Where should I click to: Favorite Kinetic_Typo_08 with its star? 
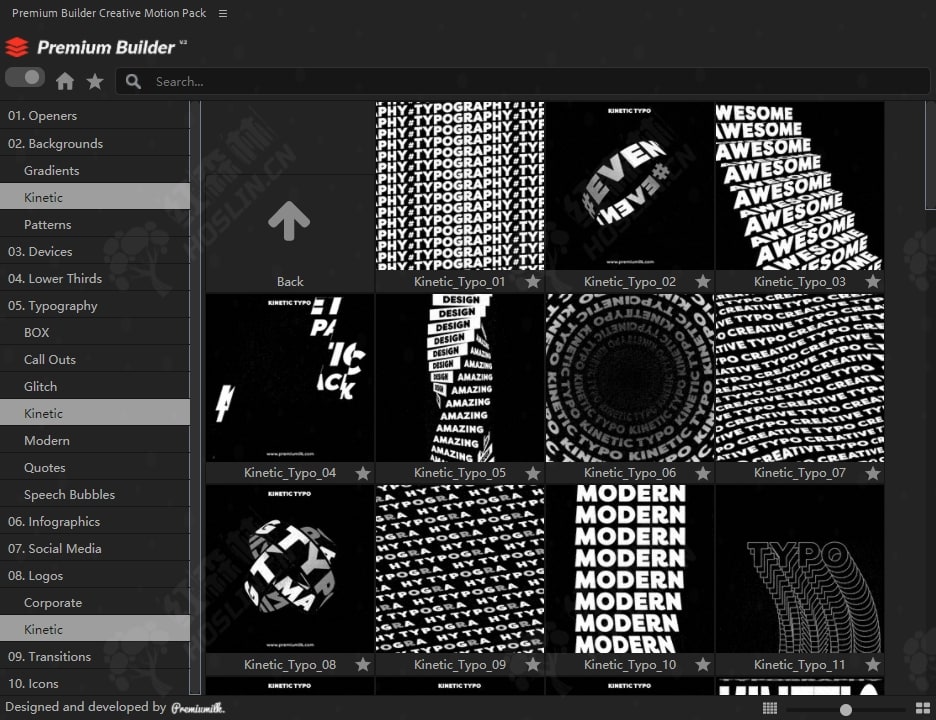(362, 664)
